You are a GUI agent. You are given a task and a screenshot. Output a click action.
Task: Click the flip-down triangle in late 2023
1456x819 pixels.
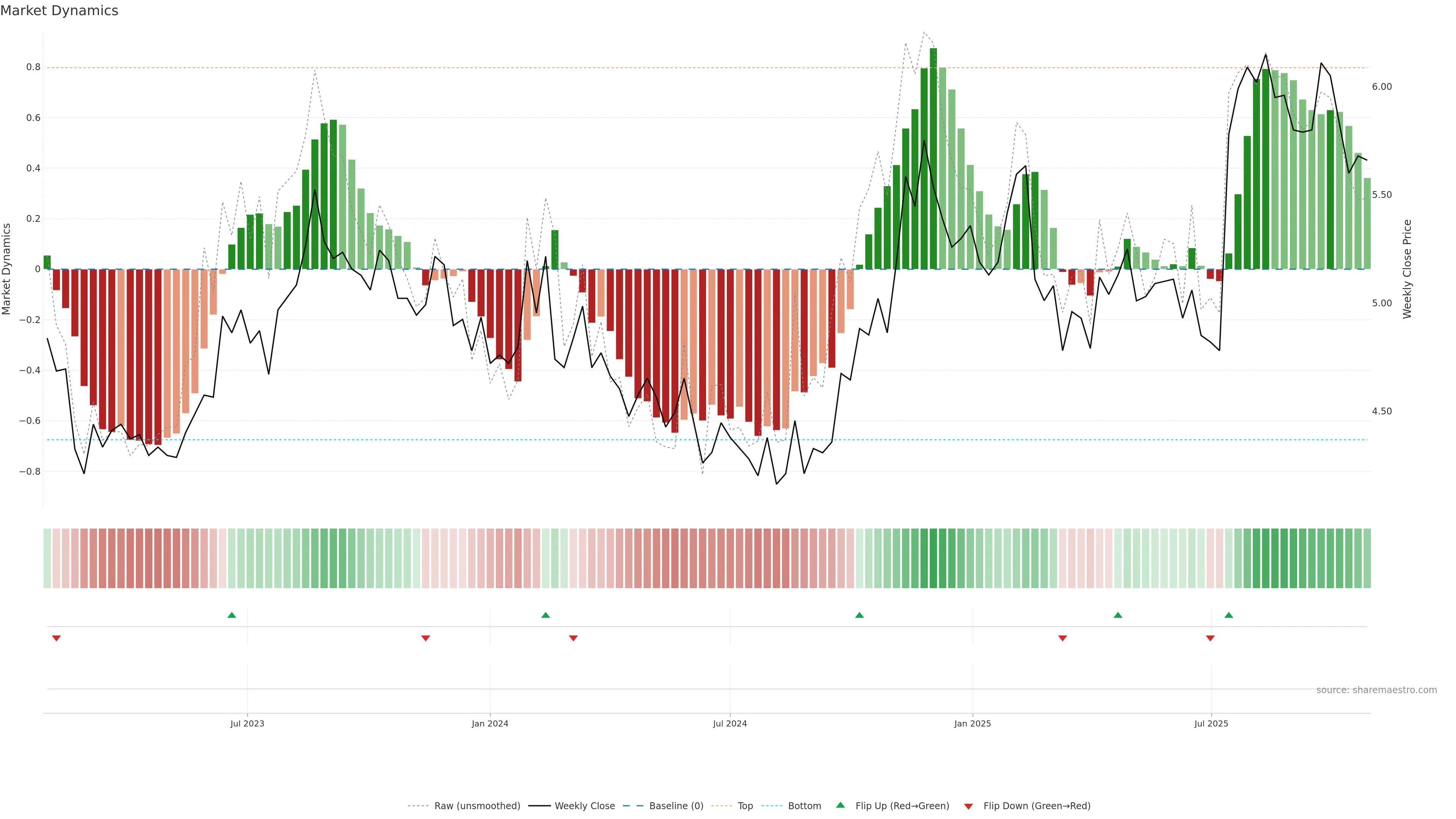[425, 638]
